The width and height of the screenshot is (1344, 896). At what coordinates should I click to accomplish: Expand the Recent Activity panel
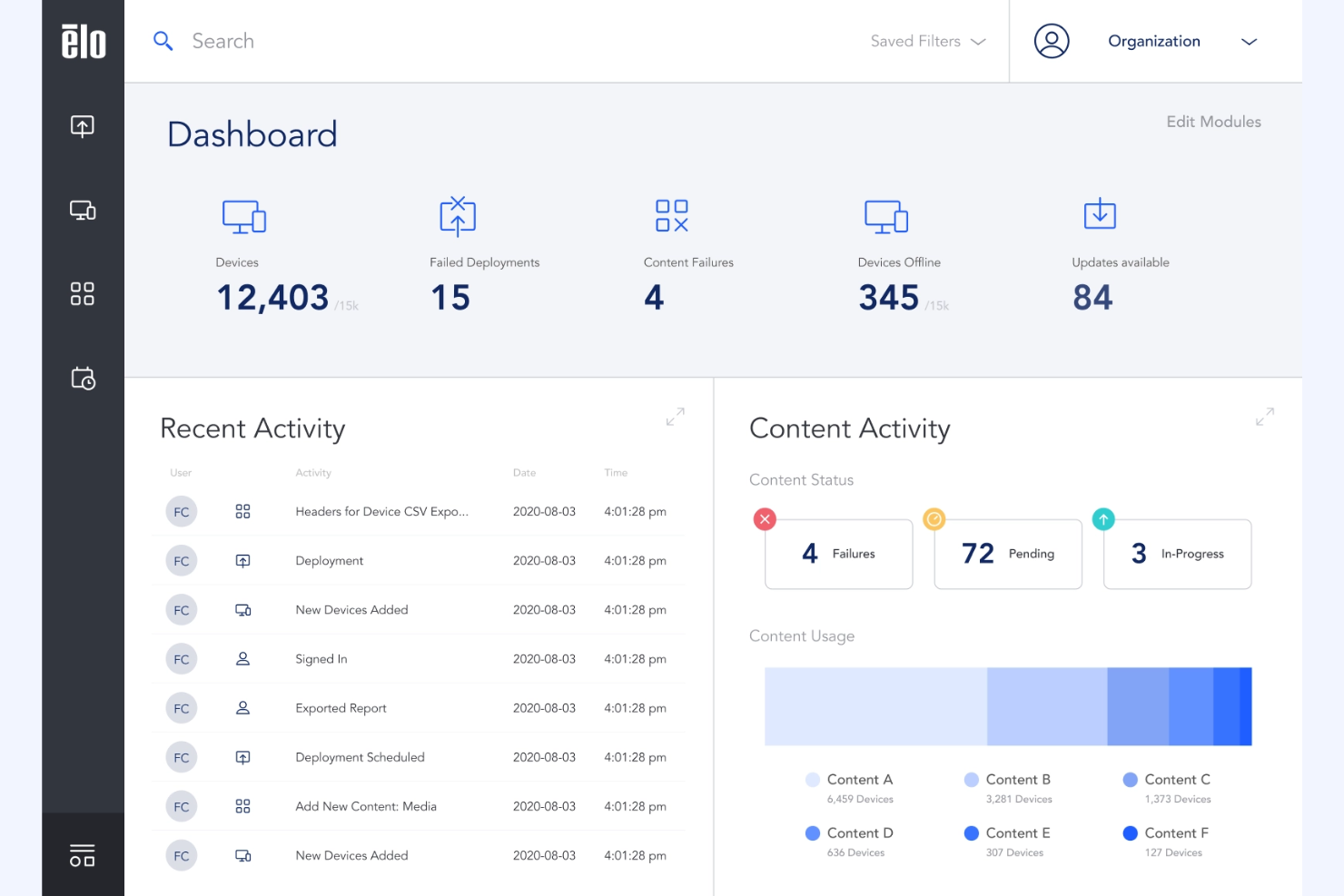click(675, 417)
